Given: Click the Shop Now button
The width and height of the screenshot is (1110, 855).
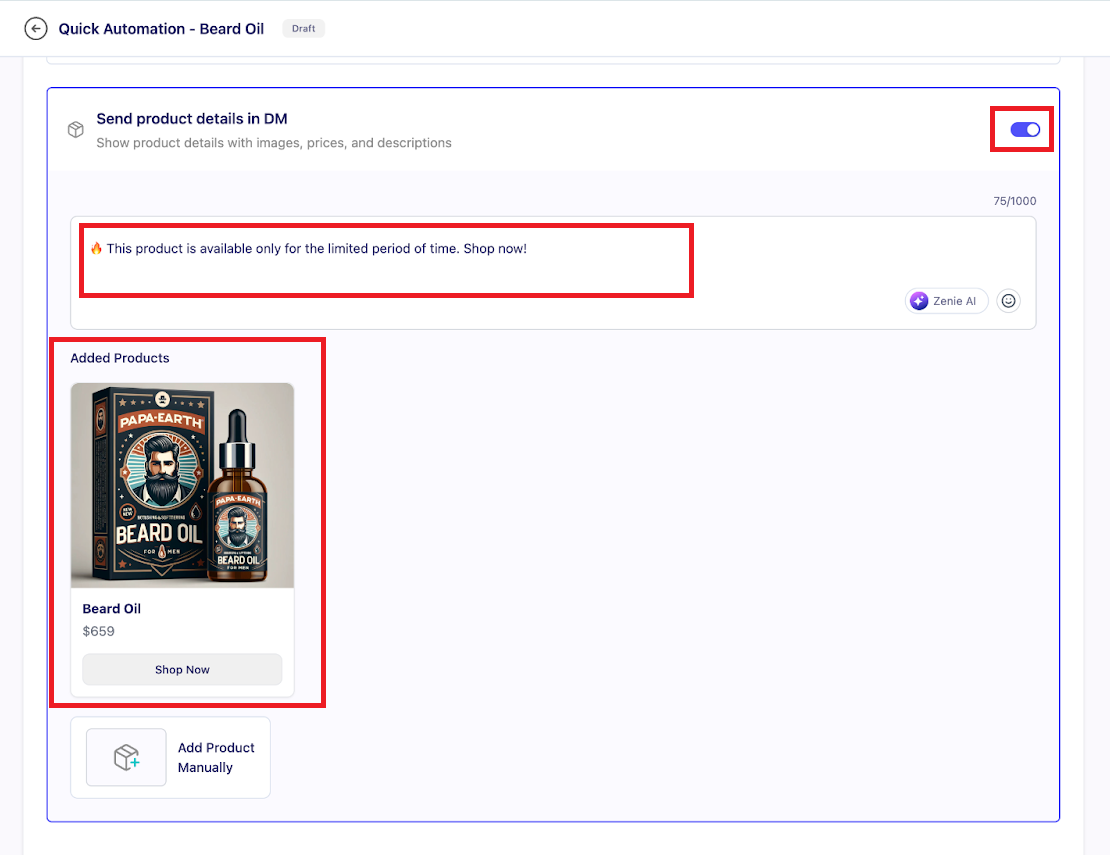Looking at the screenshot, I should coord(182,670).
